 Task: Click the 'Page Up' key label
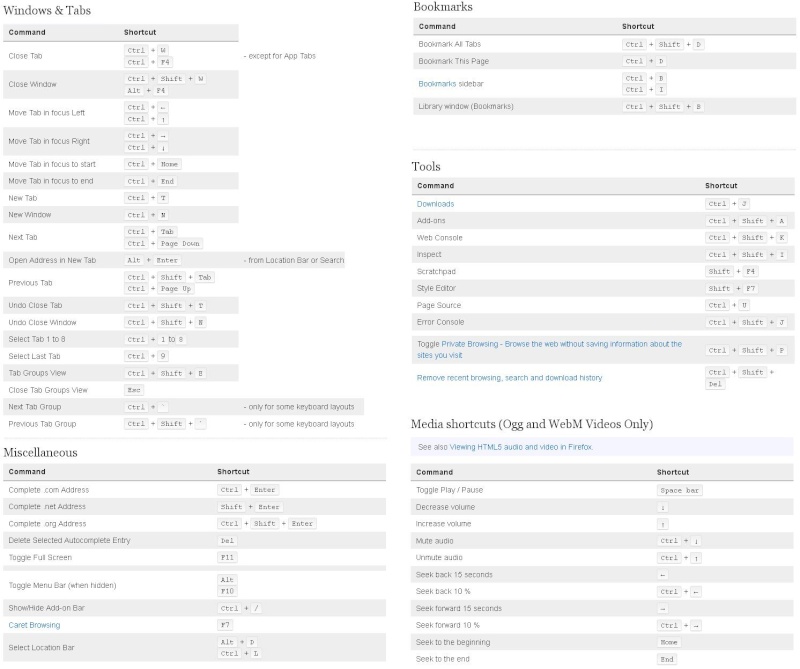(176, 289)
